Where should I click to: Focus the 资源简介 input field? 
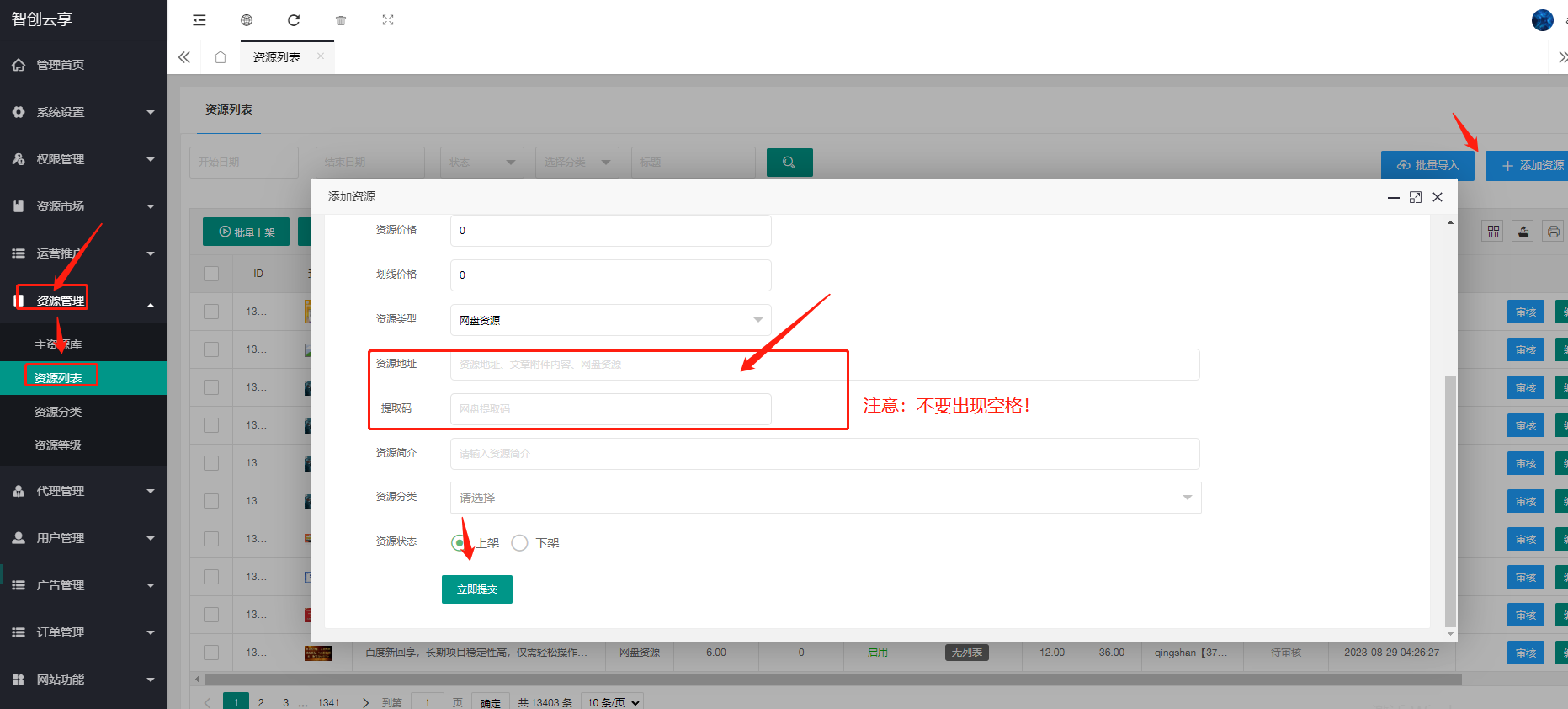[825, 454]
